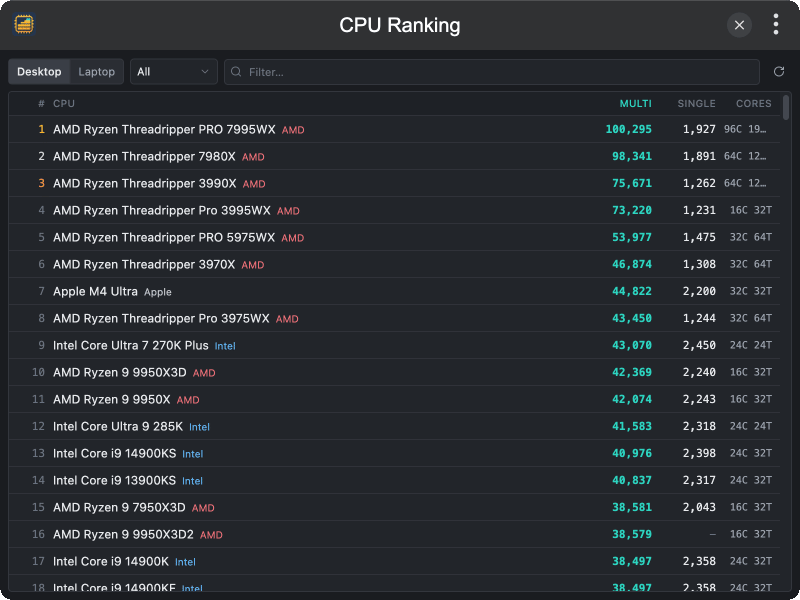Click the # rank column header
800x600 pixels.
[x=41, y=104]
